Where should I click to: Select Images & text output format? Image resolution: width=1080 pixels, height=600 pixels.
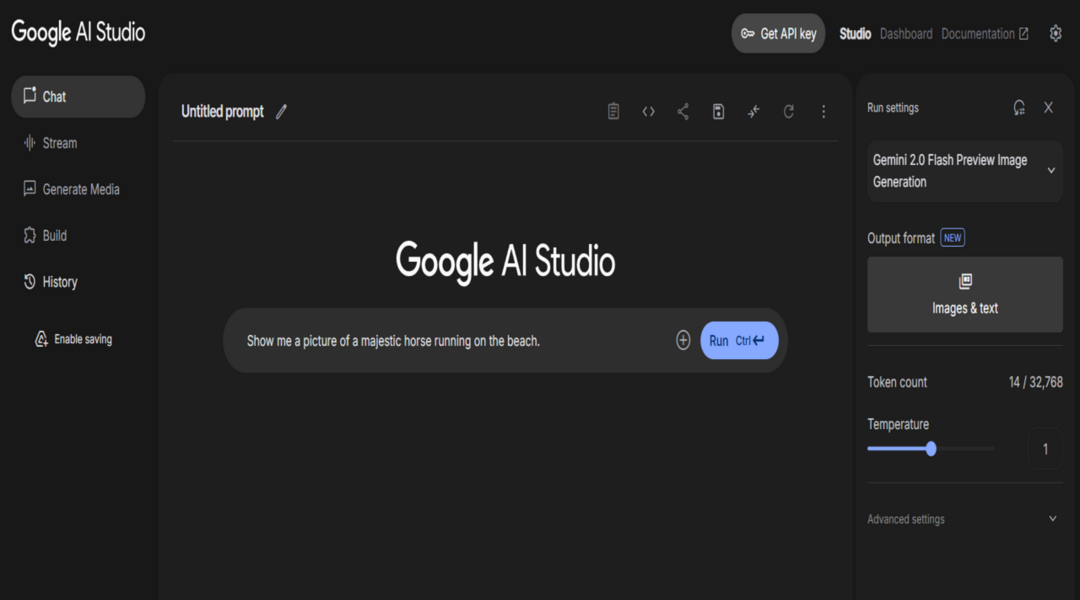tap(964, 294)
